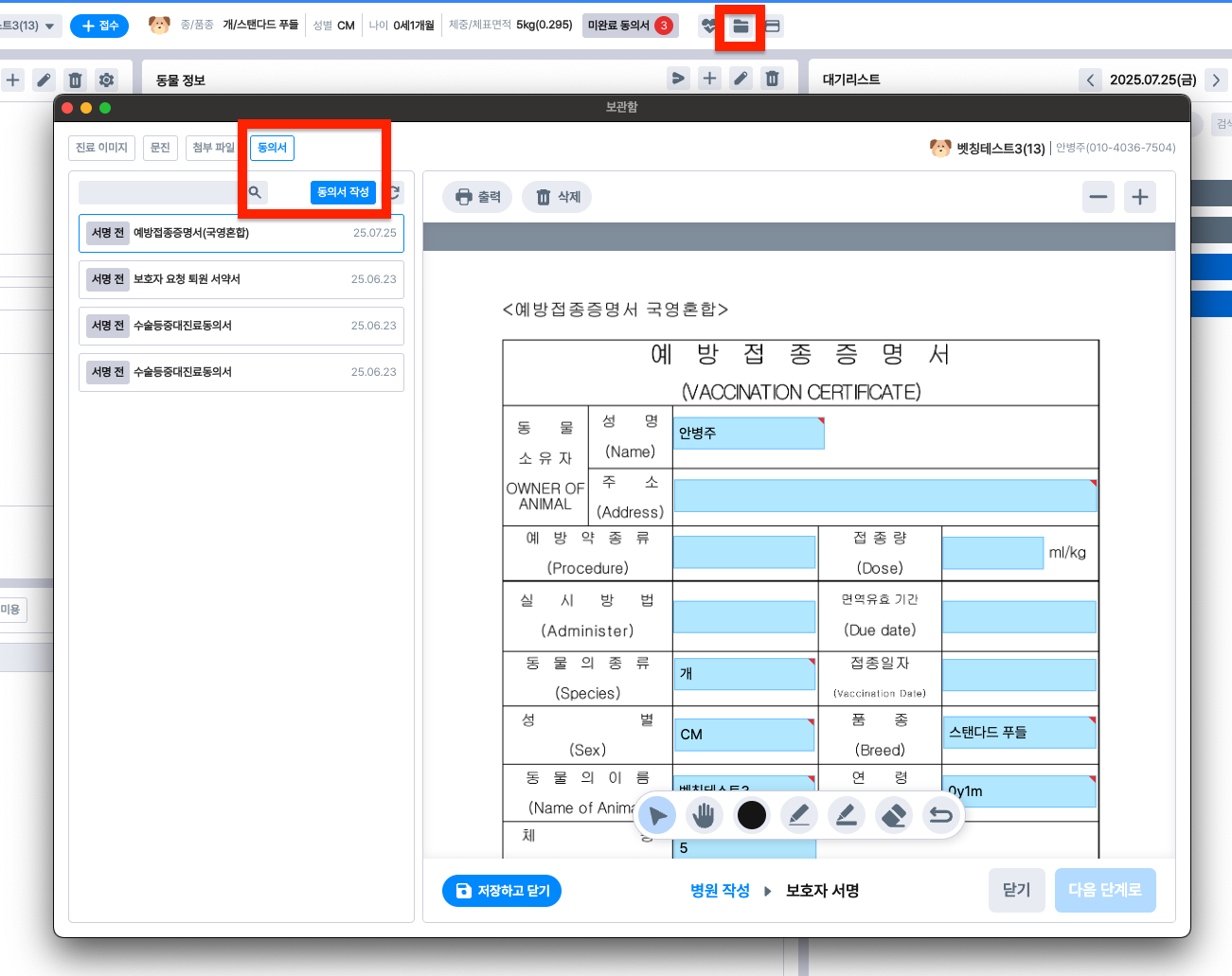Click the Species field showing 개
This screenshot has height=976, width=1232.
click(744, 674)
